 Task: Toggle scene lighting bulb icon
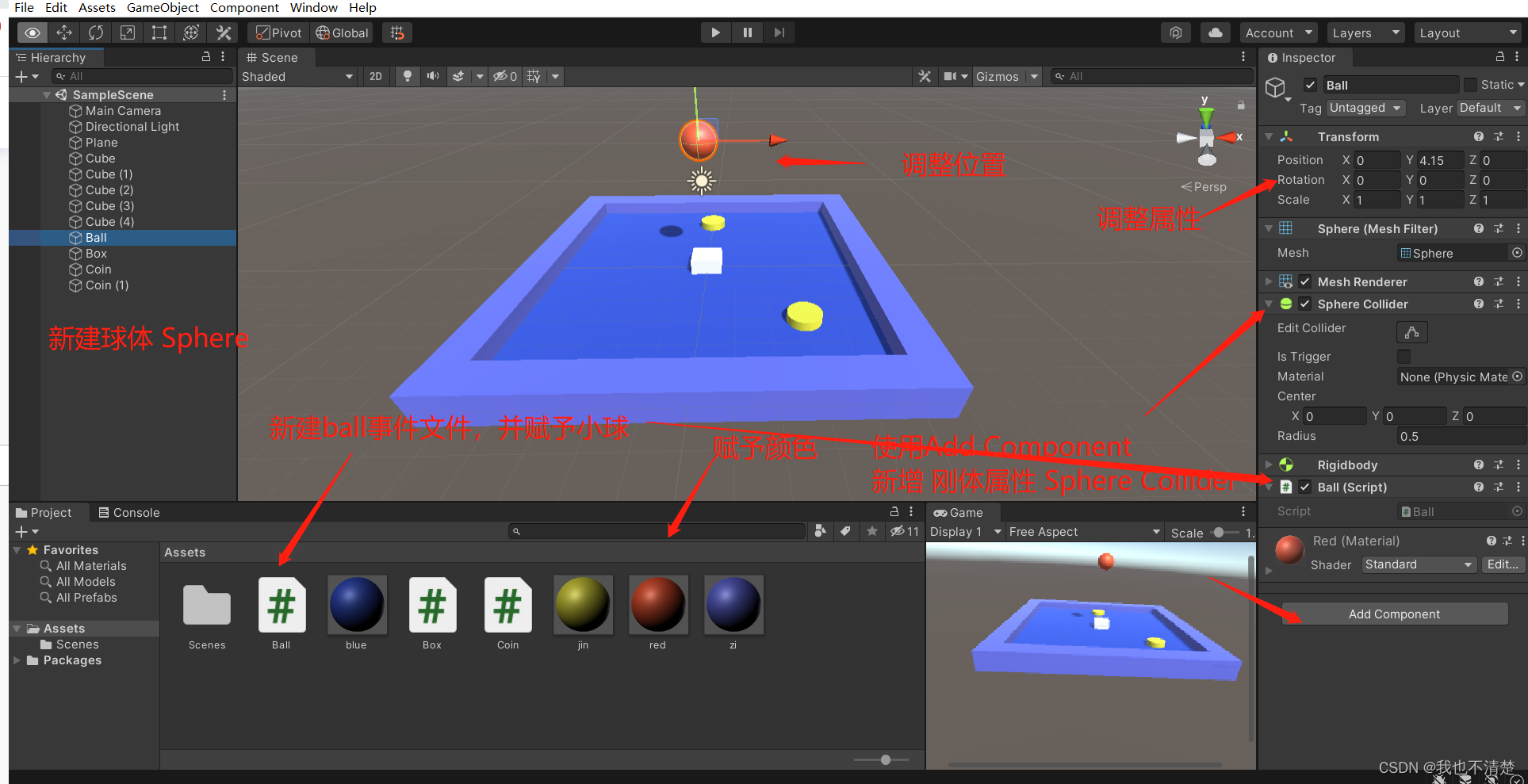[408, 76]
